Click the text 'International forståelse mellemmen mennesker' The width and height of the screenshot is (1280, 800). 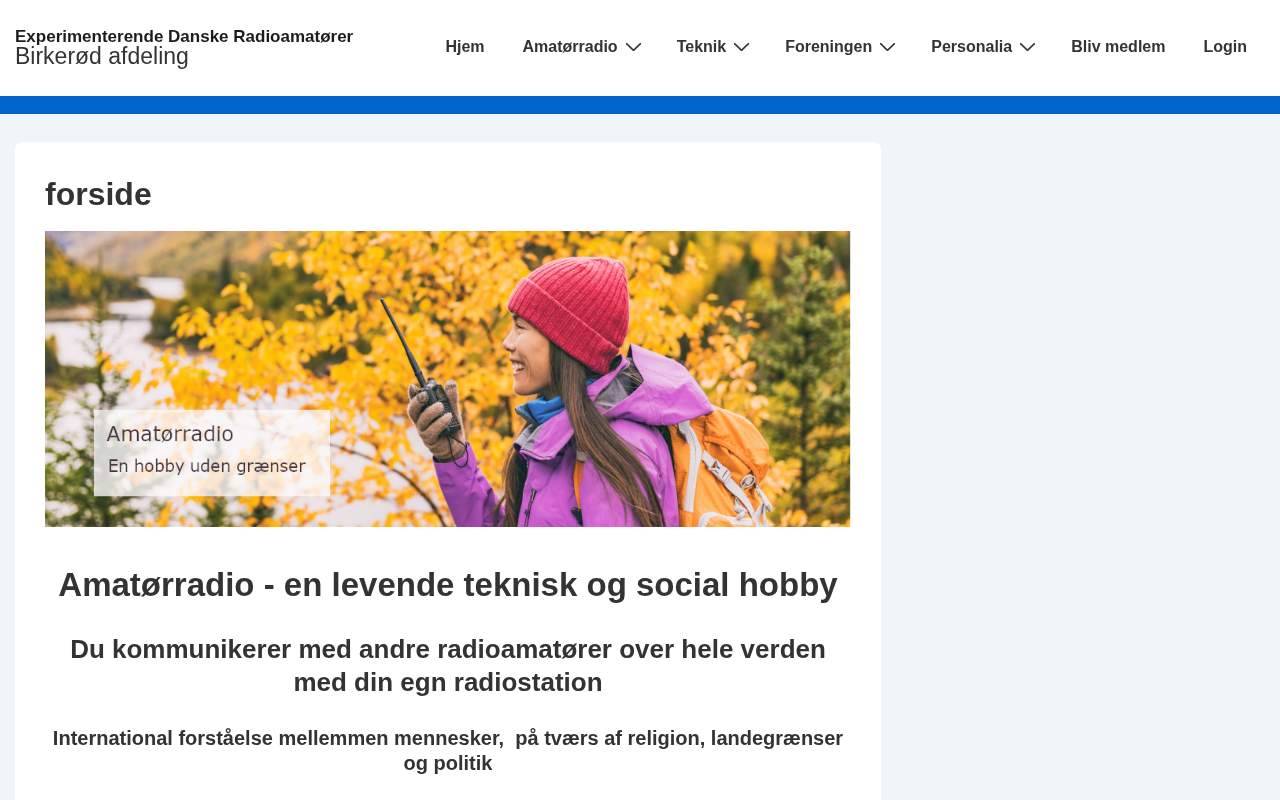point(278,738)
